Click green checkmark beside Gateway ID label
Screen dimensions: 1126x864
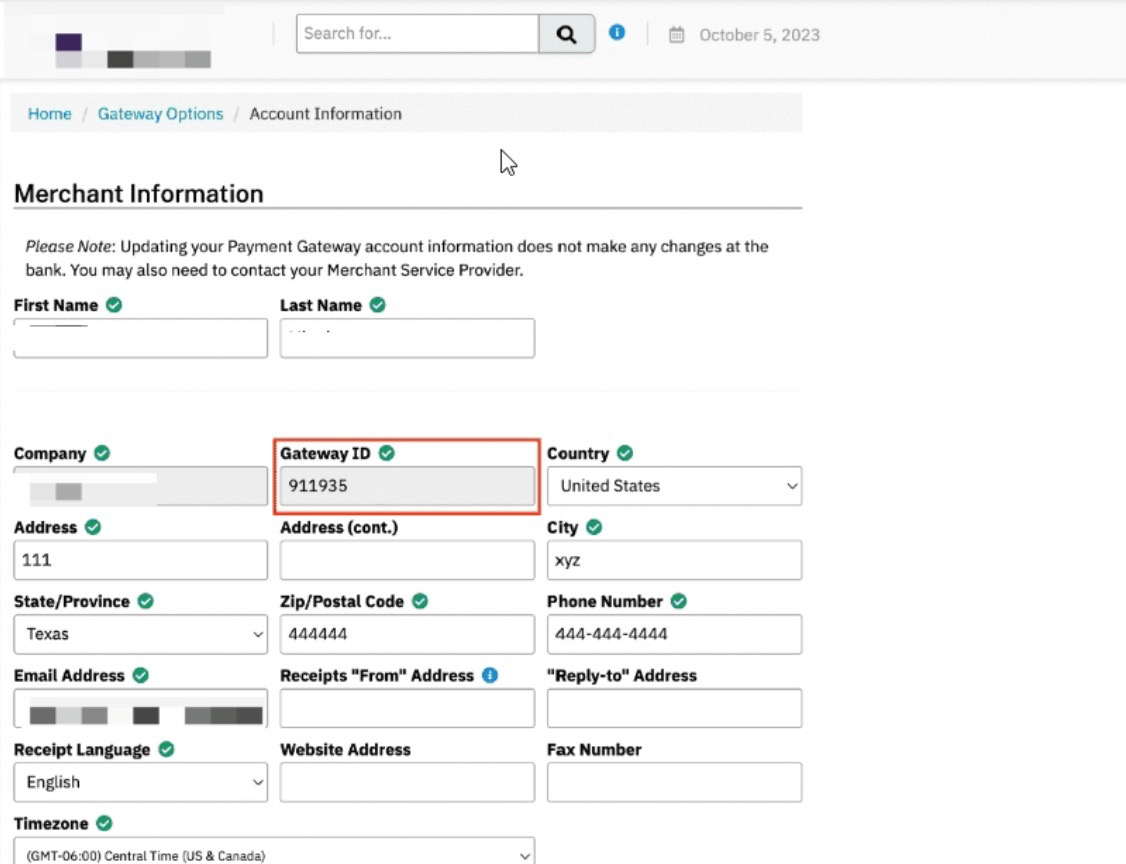(x=387, y=454)
